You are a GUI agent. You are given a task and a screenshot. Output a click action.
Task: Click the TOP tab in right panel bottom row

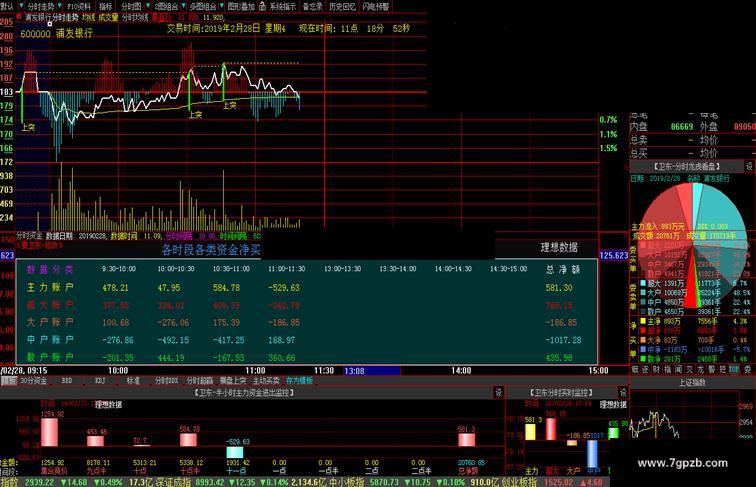(x=734, y=369)
